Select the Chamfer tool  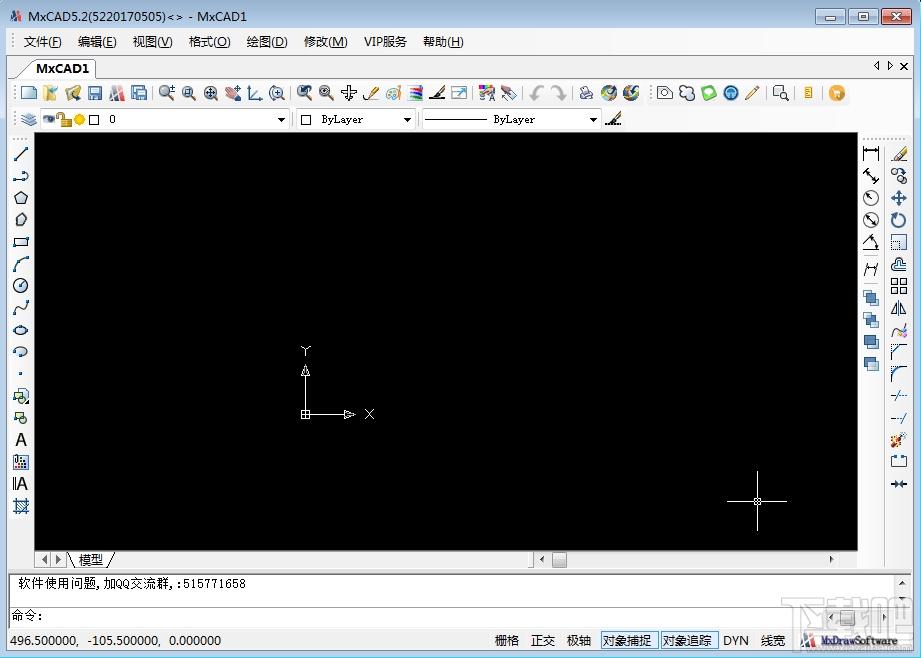[x=899, y=352]
